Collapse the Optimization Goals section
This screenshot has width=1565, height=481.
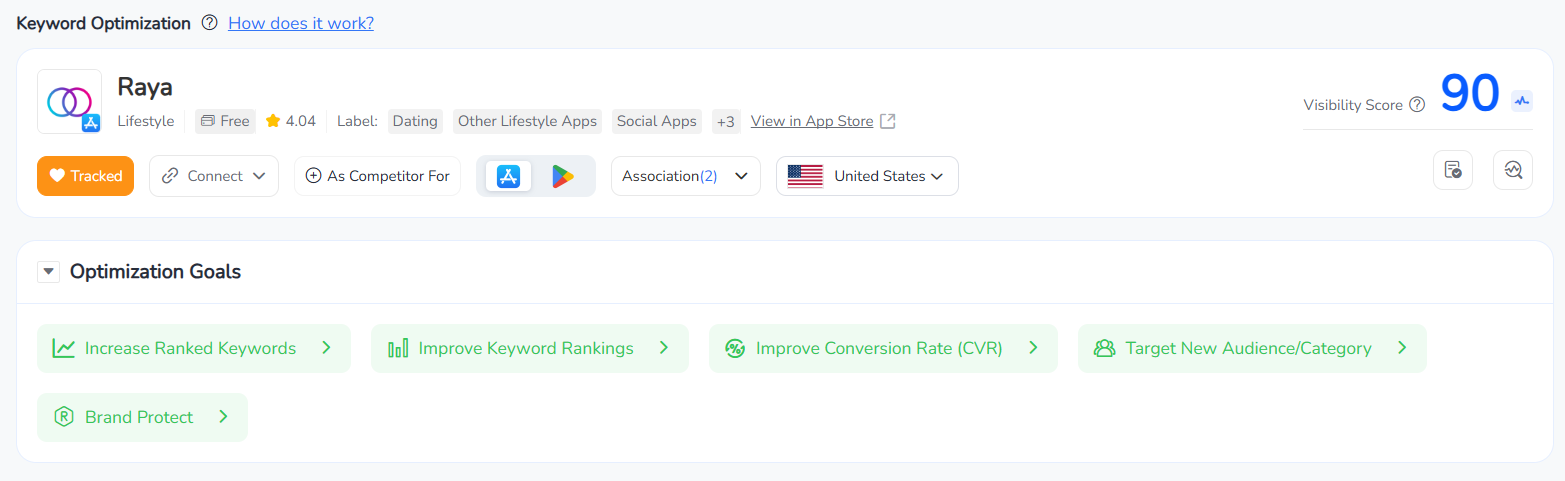tap(48, 272)
